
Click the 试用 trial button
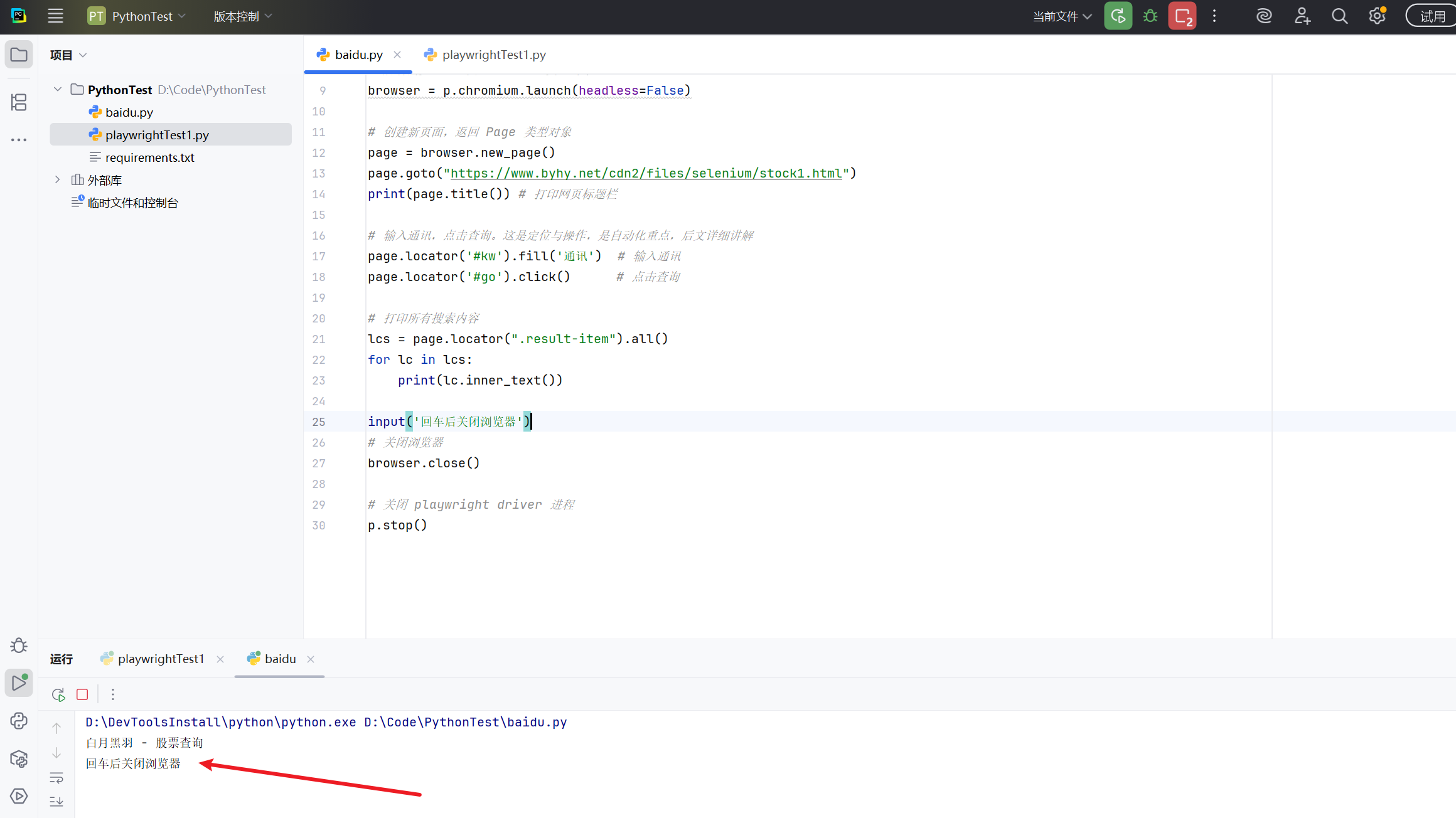pyautogui.click(x=1432, y=16)
